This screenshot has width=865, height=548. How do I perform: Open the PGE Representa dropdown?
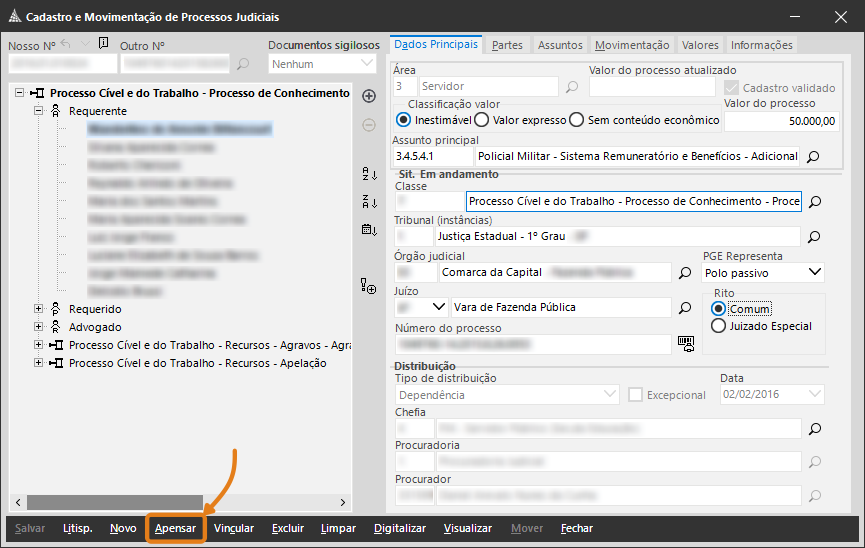[814, 272]
